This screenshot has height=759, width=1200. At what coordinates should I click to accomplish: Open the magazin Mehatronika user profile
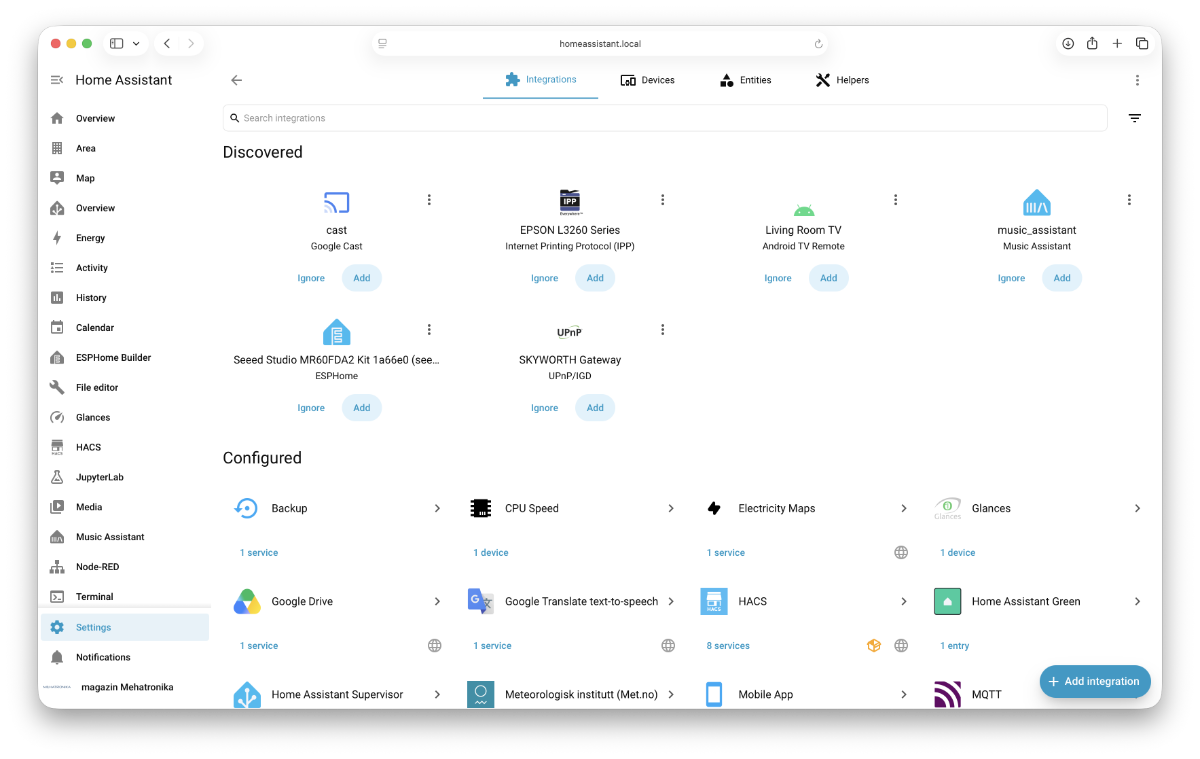tap(125, 687)
